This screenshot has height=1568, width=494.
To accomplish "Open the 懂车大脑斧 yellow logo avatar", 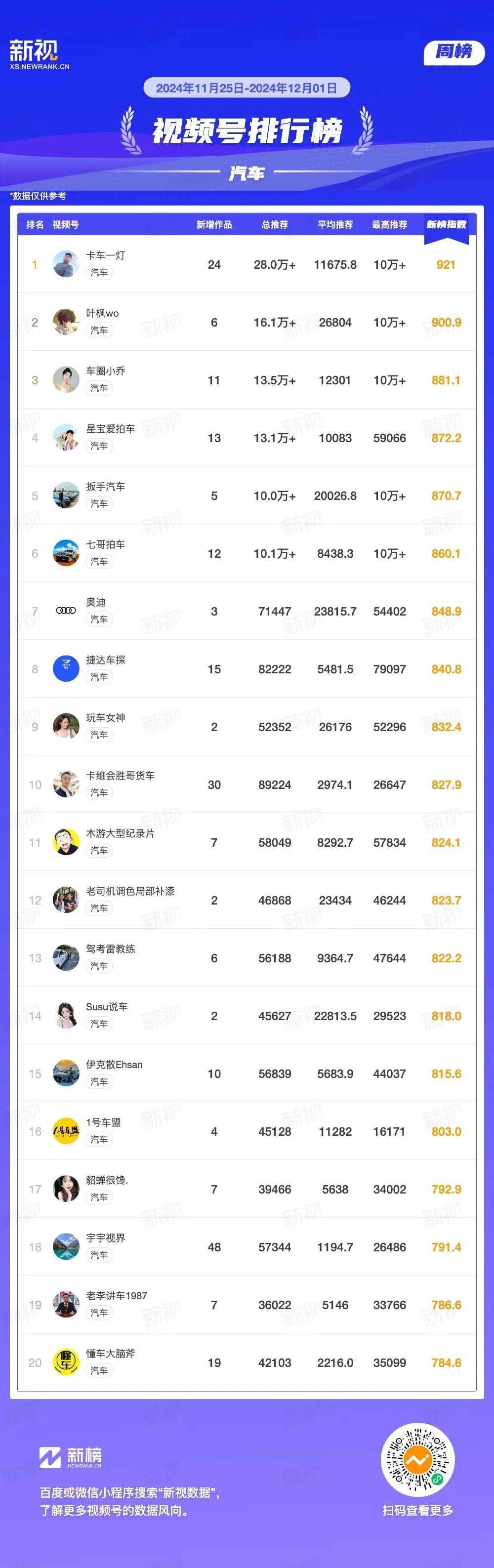I will [x=66, y=1362].
